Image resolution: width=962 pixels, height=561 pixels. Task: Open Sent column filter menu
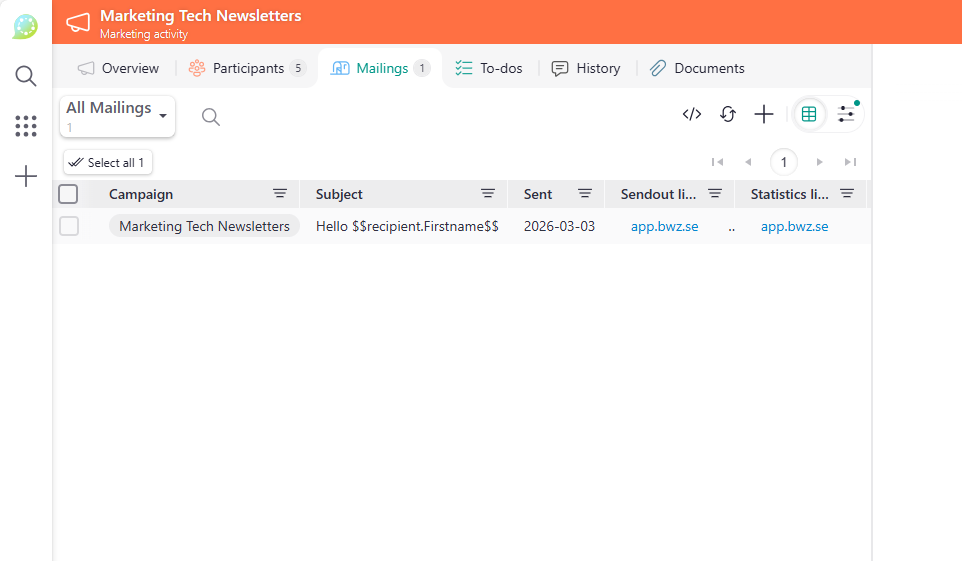[x=585, y=194]
